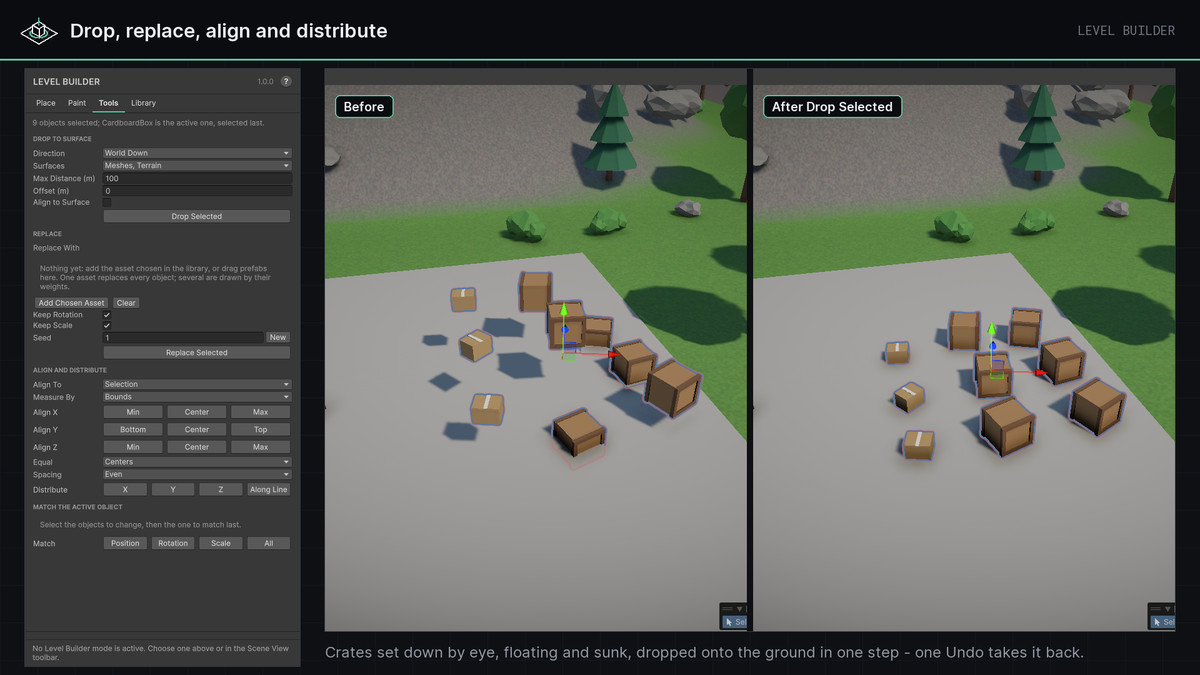Click Center in the Align X row
Screen dimensions: 1200x675
tap(197, 412)
